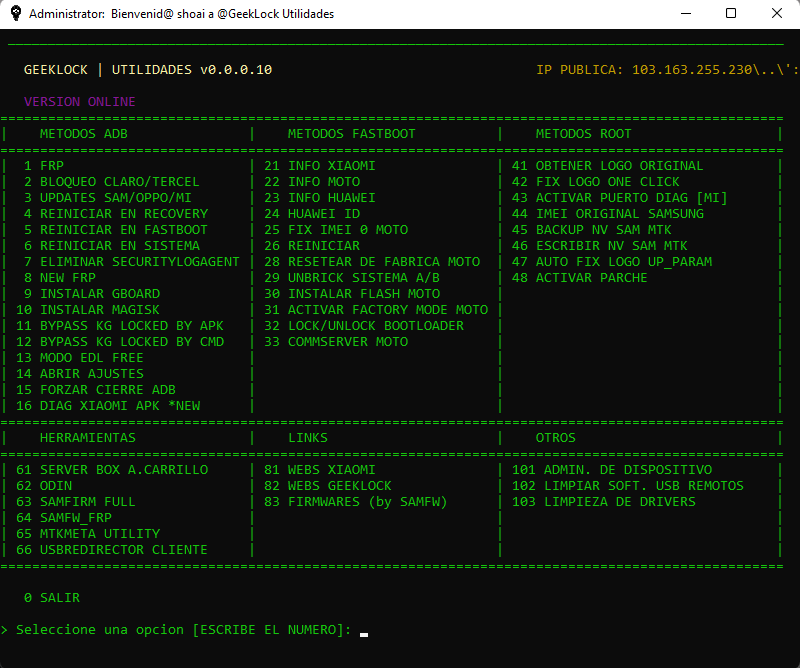Choose 103 LIMPIEZA DE DRIVERS

(594, 501)
